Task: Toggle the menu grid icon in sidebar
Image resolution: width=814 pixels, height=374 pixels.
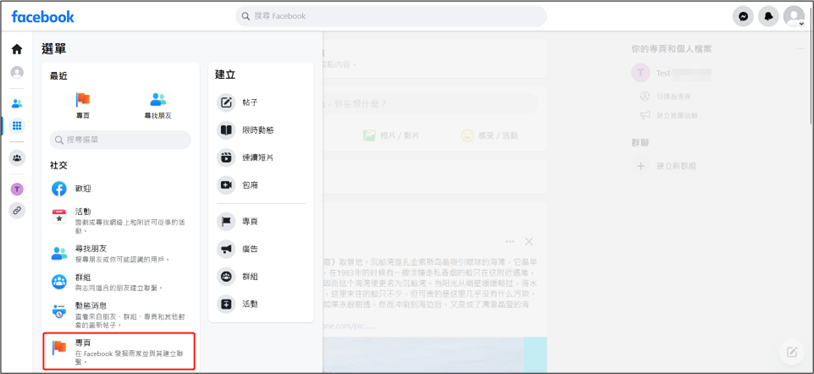Action: 17,126
